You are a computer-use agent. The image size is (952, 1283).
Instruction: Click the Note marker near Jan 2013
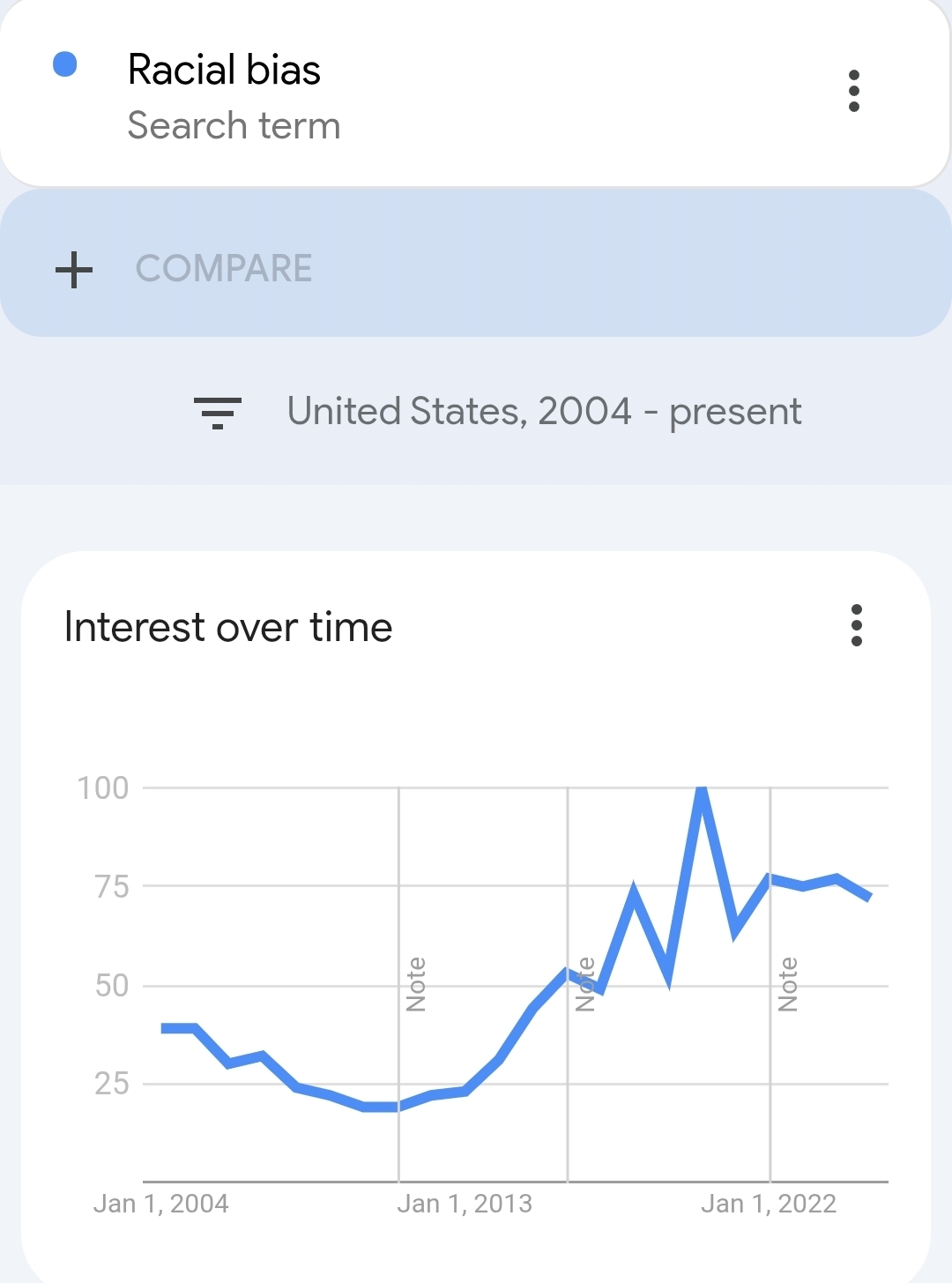[416, 984]
